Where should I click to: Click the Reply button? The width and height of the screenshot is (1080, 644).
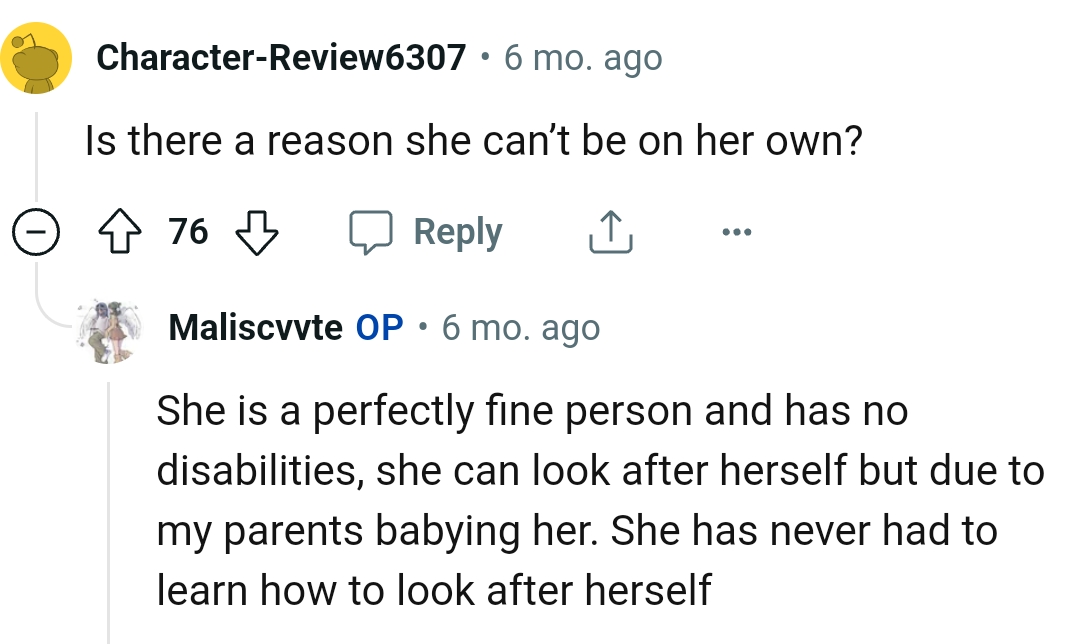(x=456, y=231)
